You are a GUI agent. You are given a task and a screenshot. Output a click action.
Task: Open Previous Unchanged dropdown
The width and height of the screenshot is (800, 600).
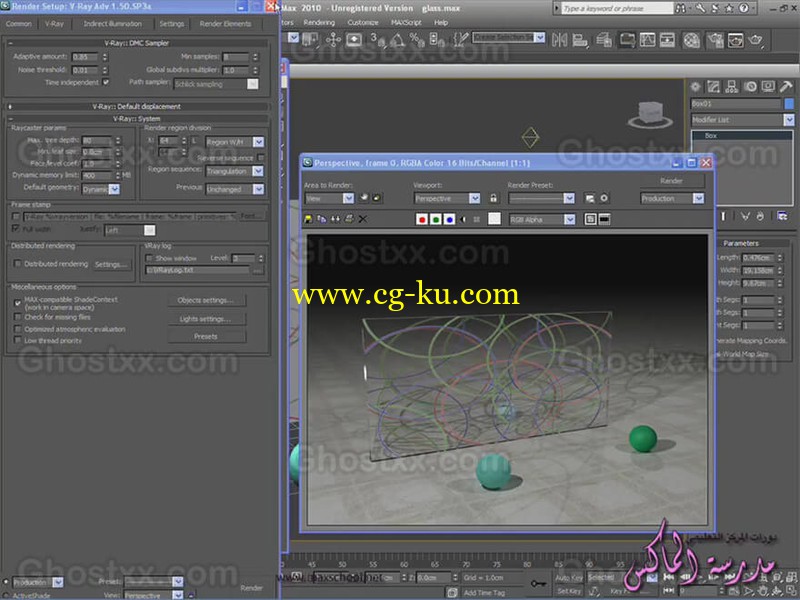coord(235,189)
